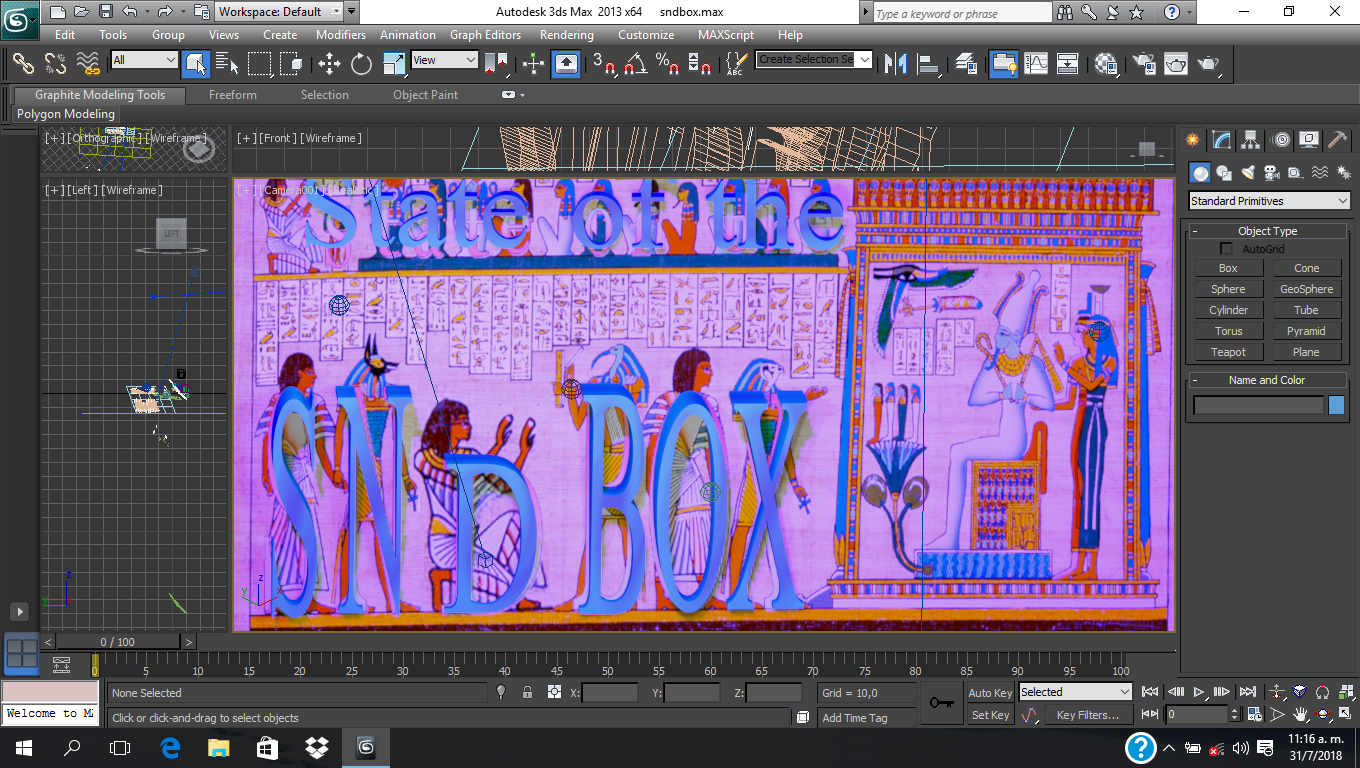Click the Unlink Selection tool
The image size is (1360, 768).
click(56, 63)
